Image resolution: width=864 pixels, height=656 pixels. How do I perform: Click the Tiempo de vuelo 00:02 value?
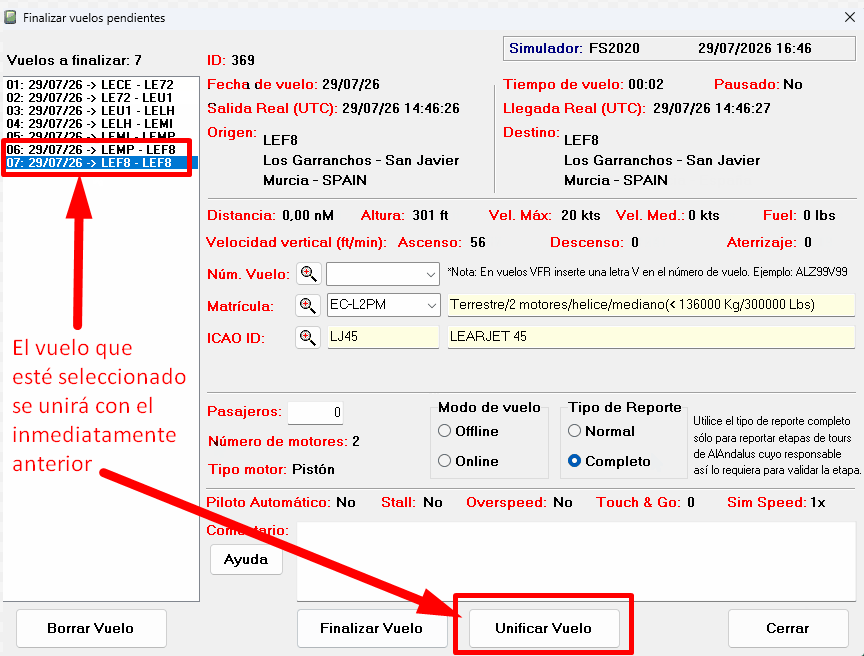(x=646, y=84)
